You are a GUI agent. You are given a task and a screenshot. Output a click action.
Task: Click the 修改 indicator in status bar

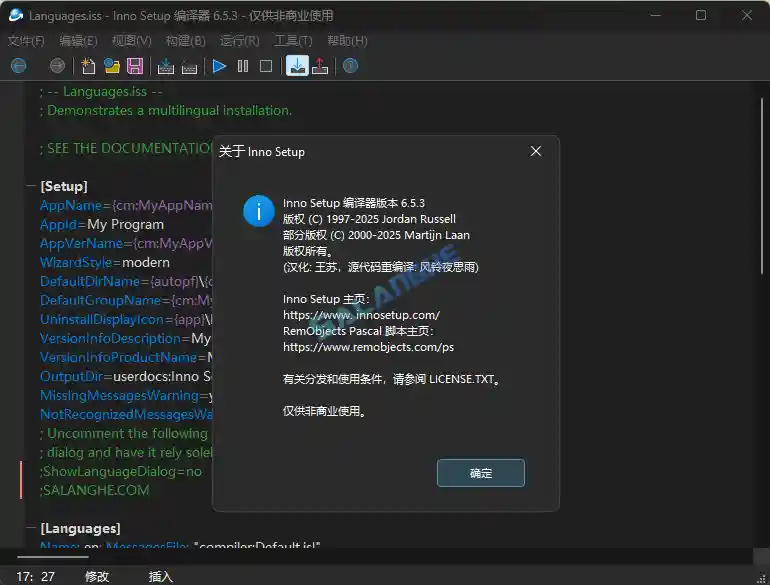point(97,576)
